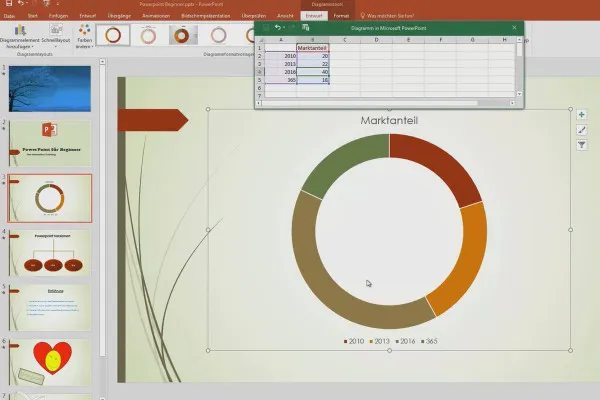Click the Chart Filters funnel button
Screen dimensions: 600x400
tap(582, 145)
